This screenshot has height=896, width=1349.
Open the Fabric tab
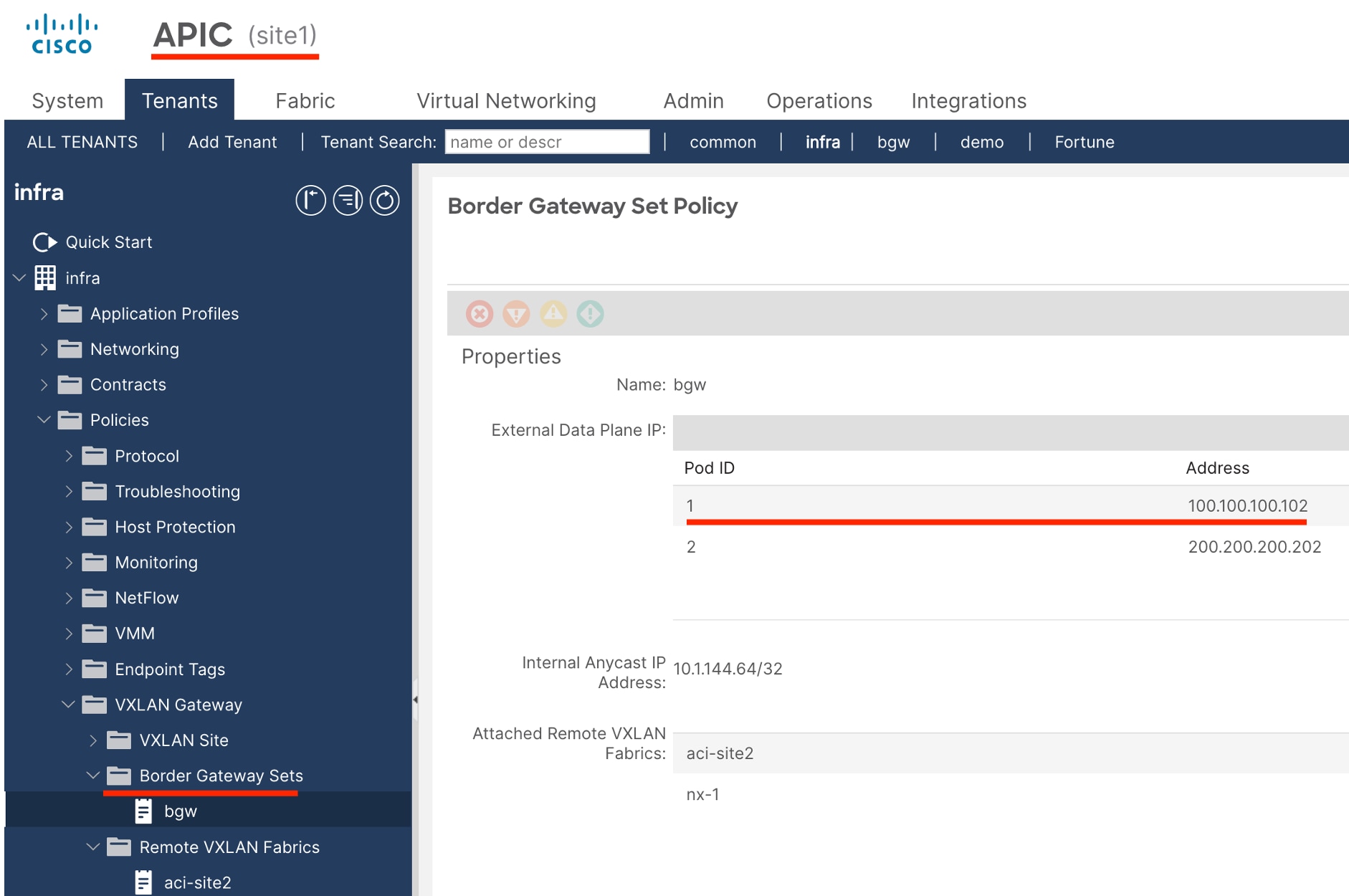[x=305, y=101]
